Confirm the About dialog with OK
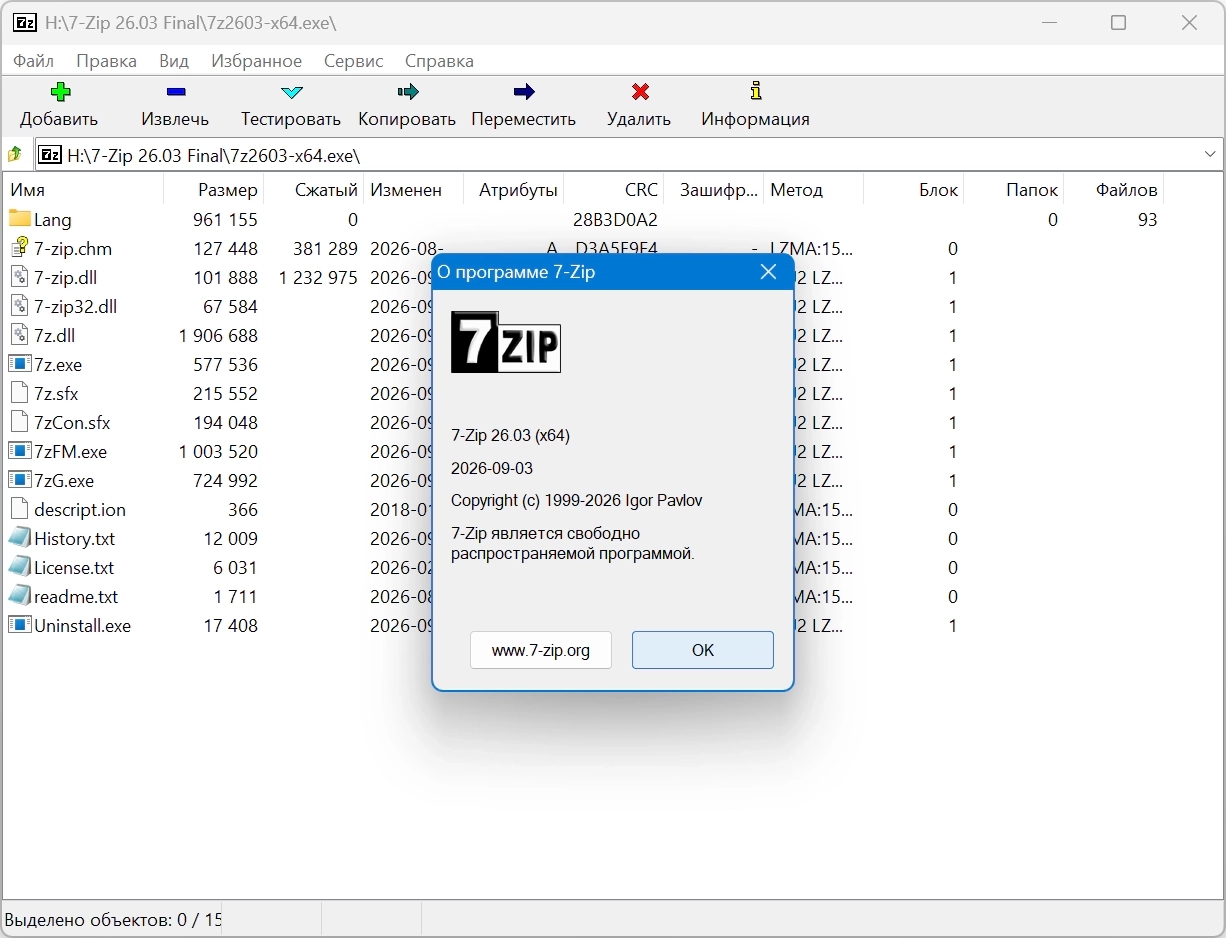This screenshot has height=938, width=1226. click(703, 650)
